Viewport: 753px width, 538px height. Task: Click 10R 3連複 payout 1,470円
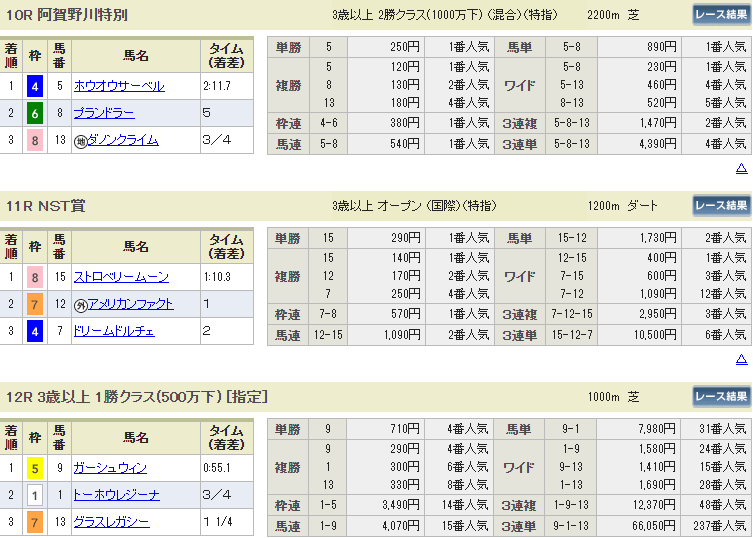coord(657,123)
